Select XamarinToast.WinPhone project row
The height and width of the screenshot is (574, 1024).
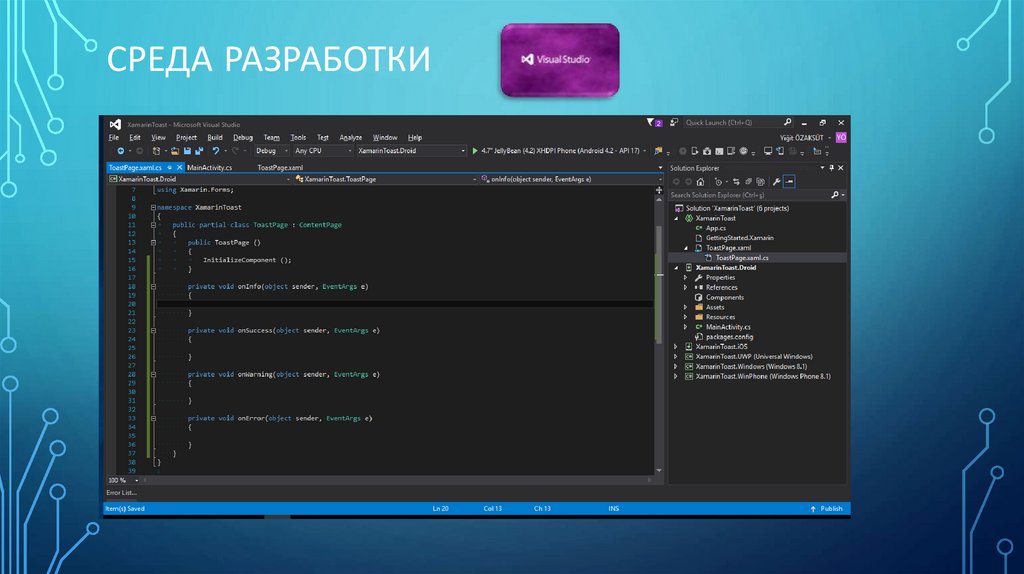click(x=763, y=376)
